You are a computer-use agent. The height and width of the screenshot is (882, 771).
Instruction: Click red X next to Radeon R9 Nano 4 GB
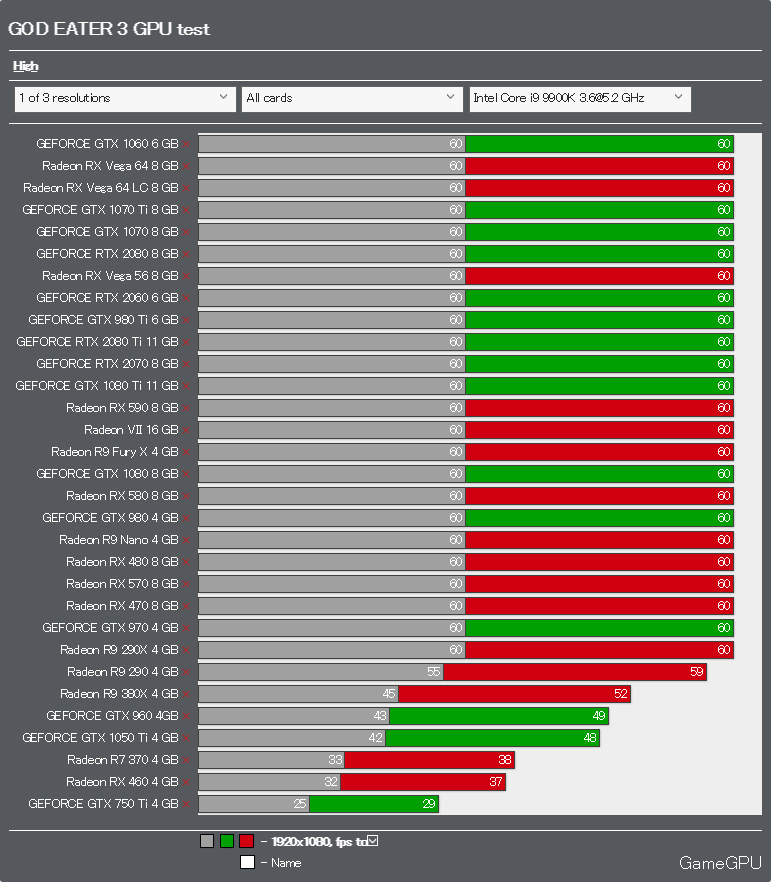point(186,540)
